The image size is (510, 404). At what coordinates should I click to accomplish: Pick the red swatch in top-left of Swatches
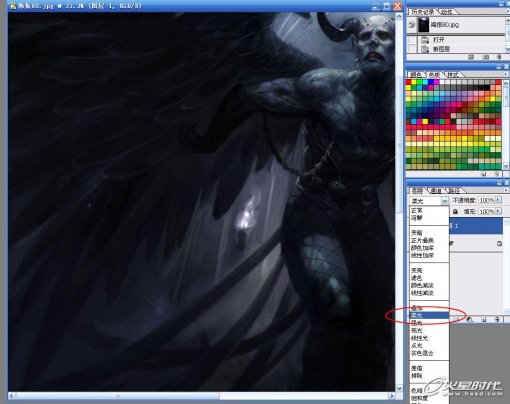pos(409,82)
